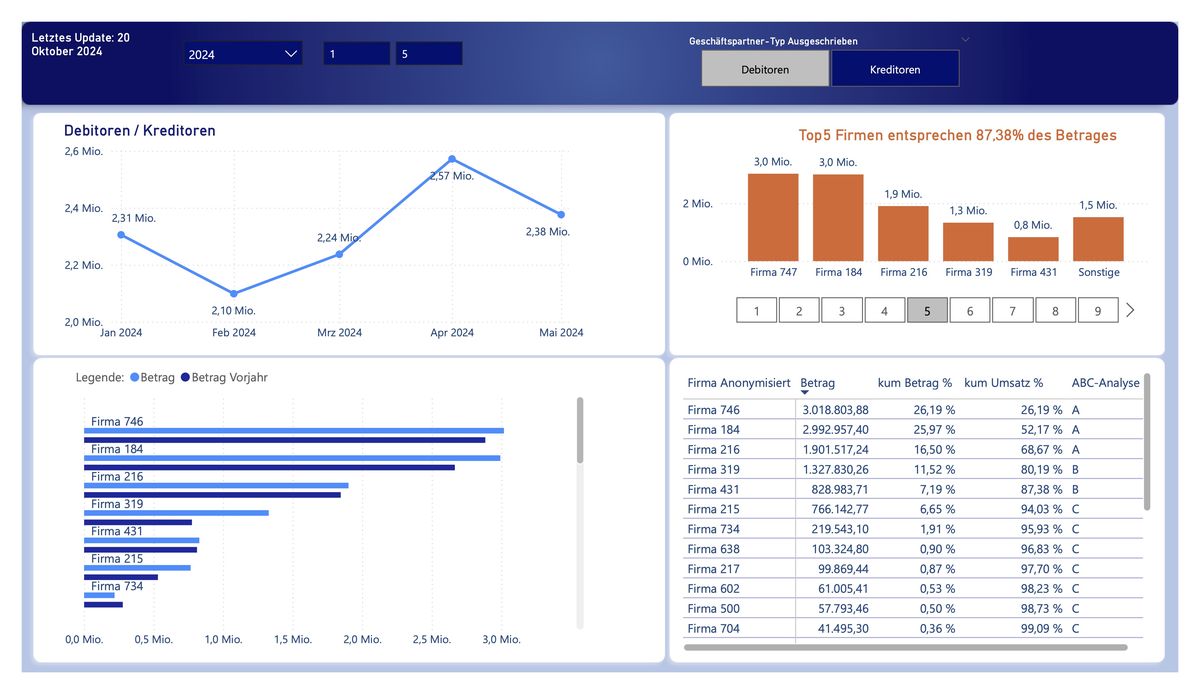Select Top-N button 8

(x=1055, y=311)
